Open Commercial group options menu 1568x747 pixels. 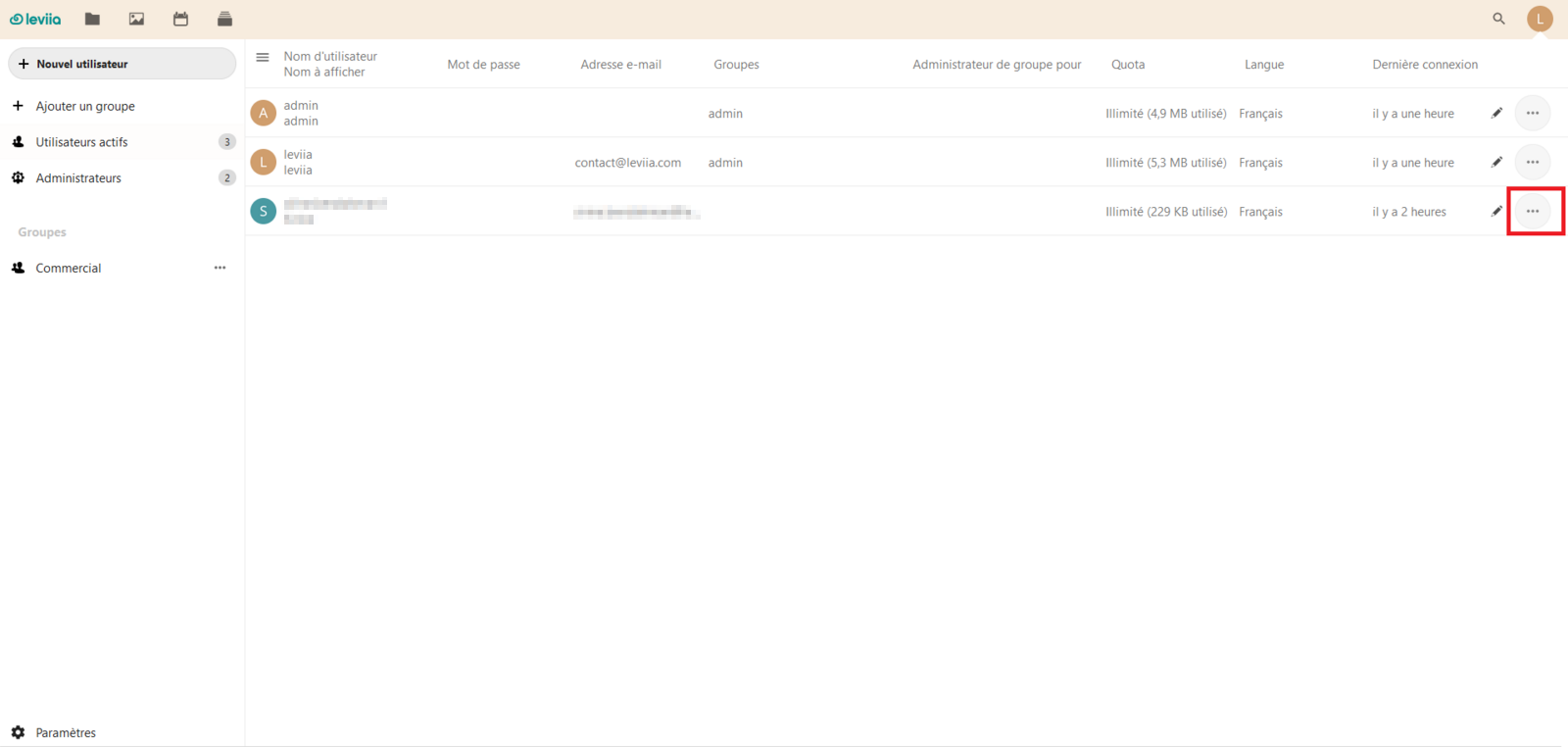coord(220,268)
